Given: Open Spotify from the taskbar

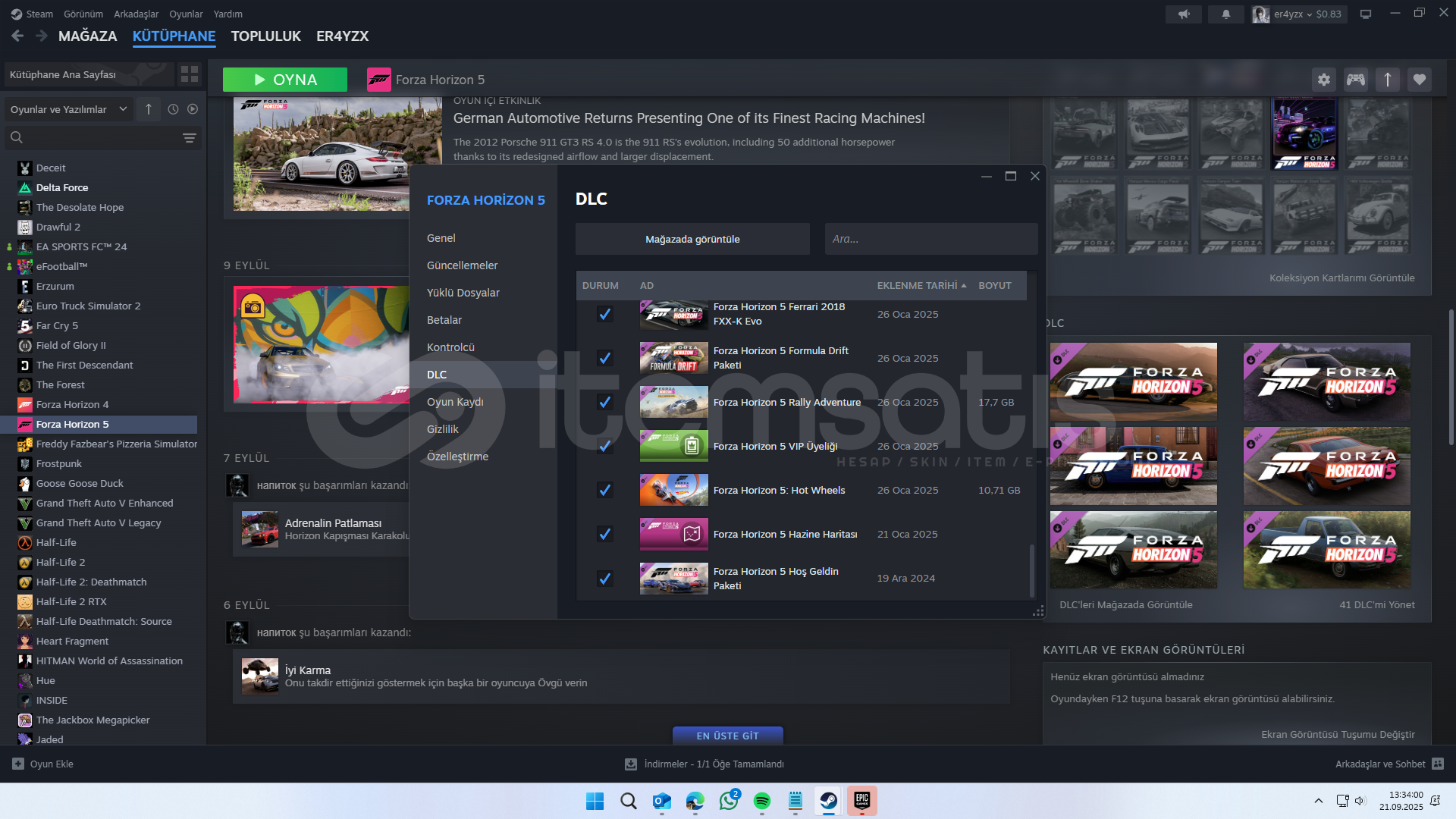Looking at the screenshot, I should click(x=762, y=801).
